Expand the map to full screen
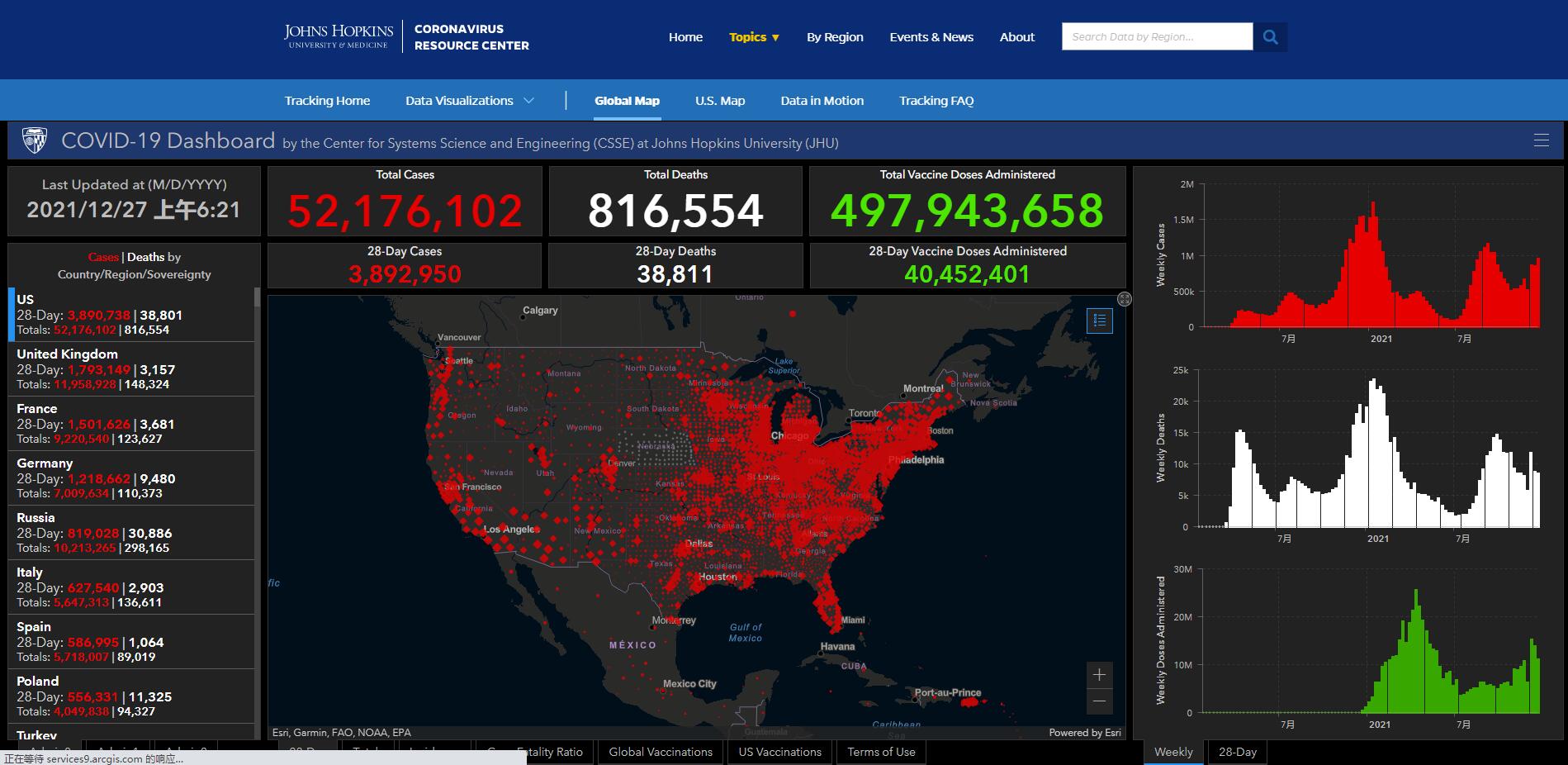The image size is (1568, 765). (x=1124, y=299)
